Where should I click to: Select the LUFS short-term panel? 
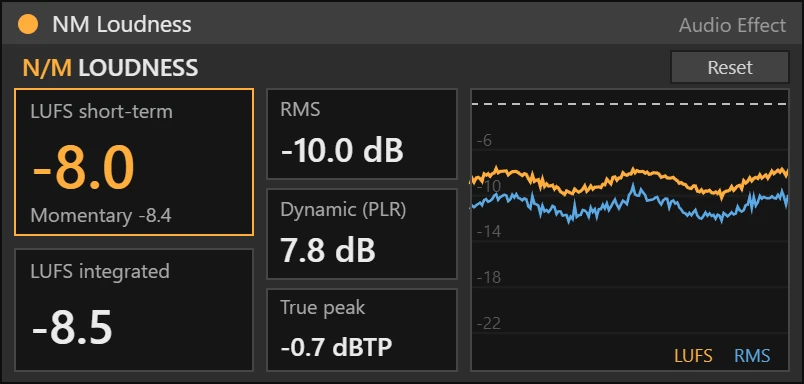coord(134,162)
